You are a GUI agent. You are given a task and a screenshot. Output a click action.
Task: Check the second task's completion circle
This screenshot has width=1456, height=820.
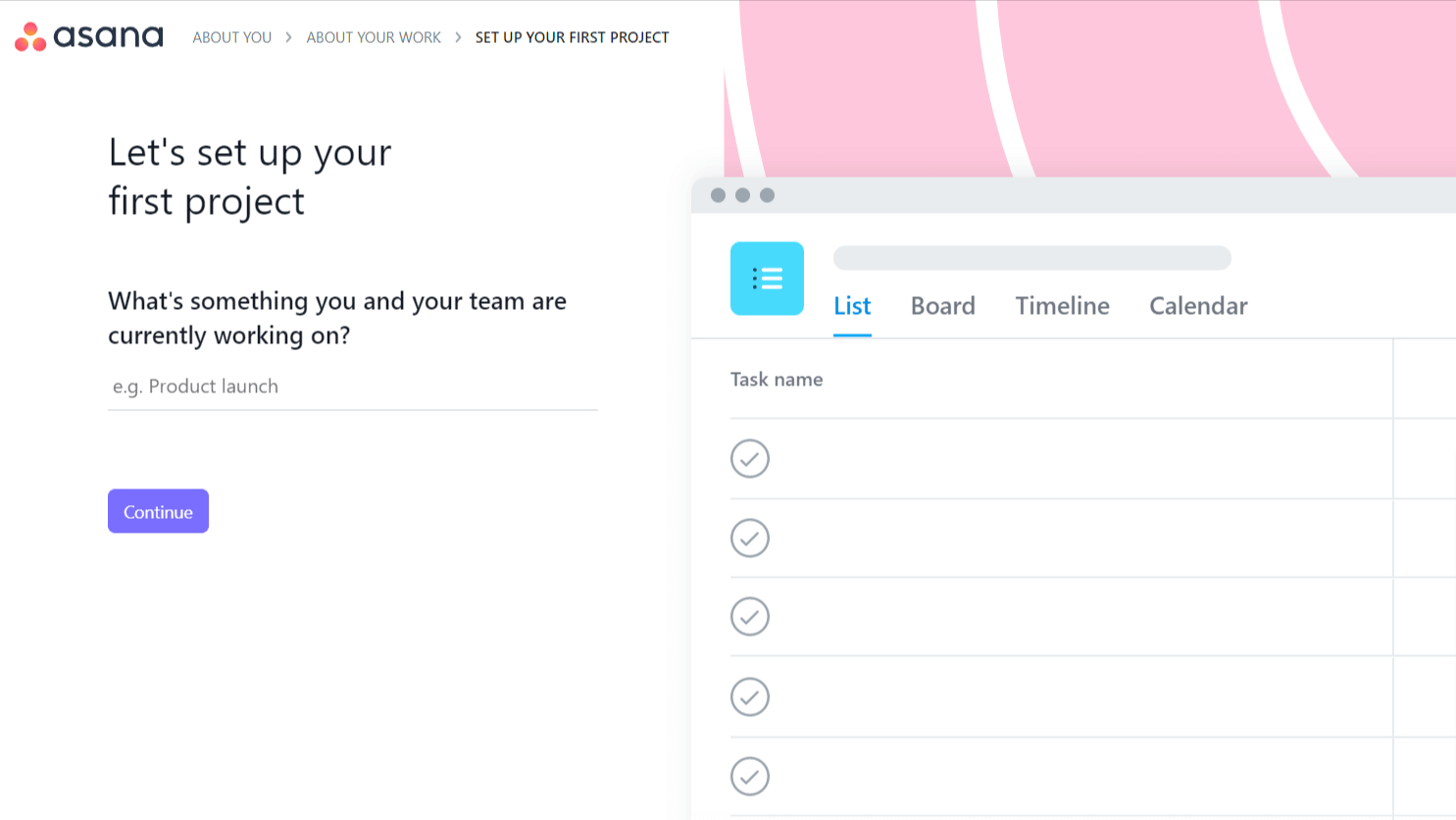[750, 538]
